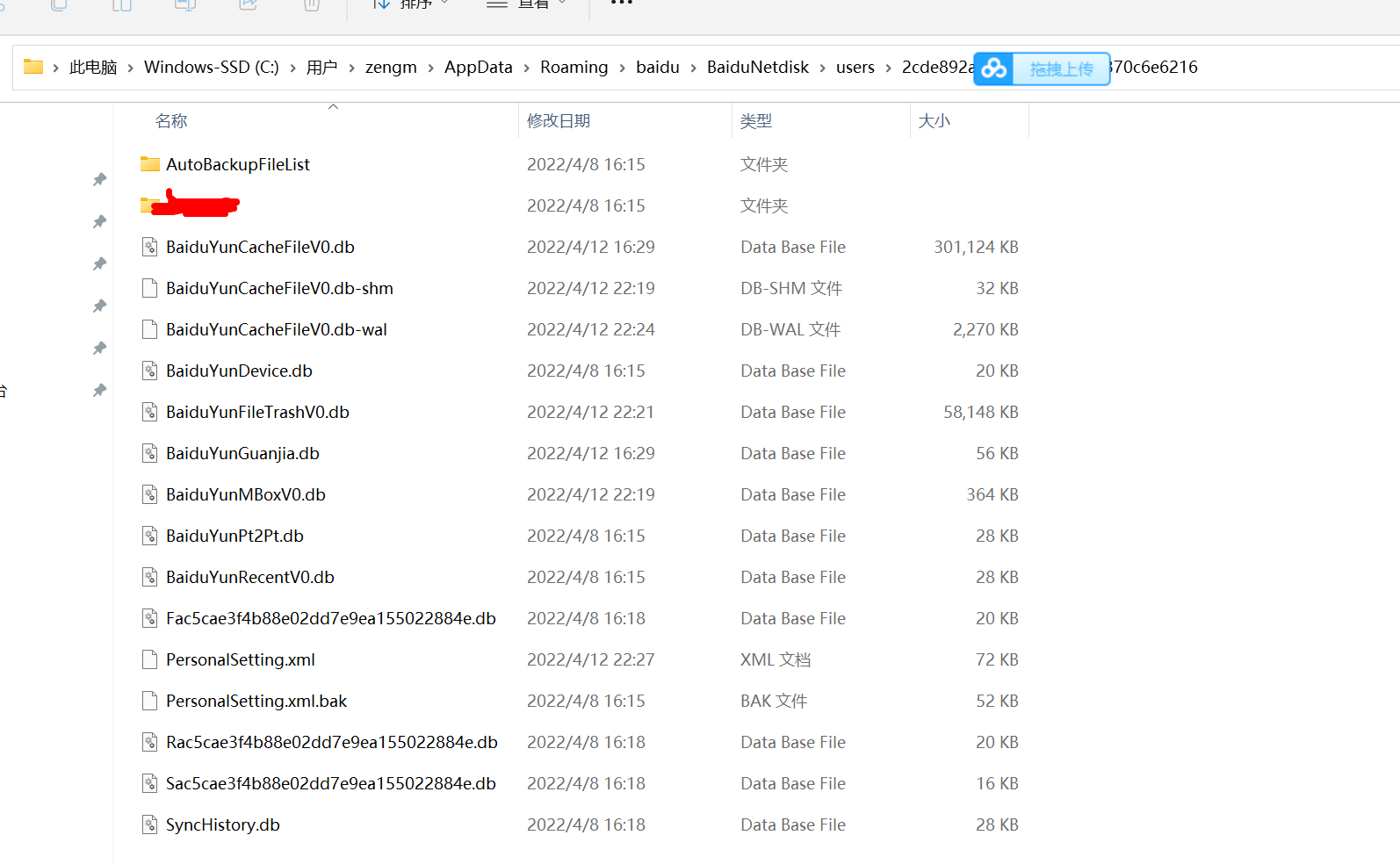Go to AppData in the breadcrumb

tap(478, 68)
